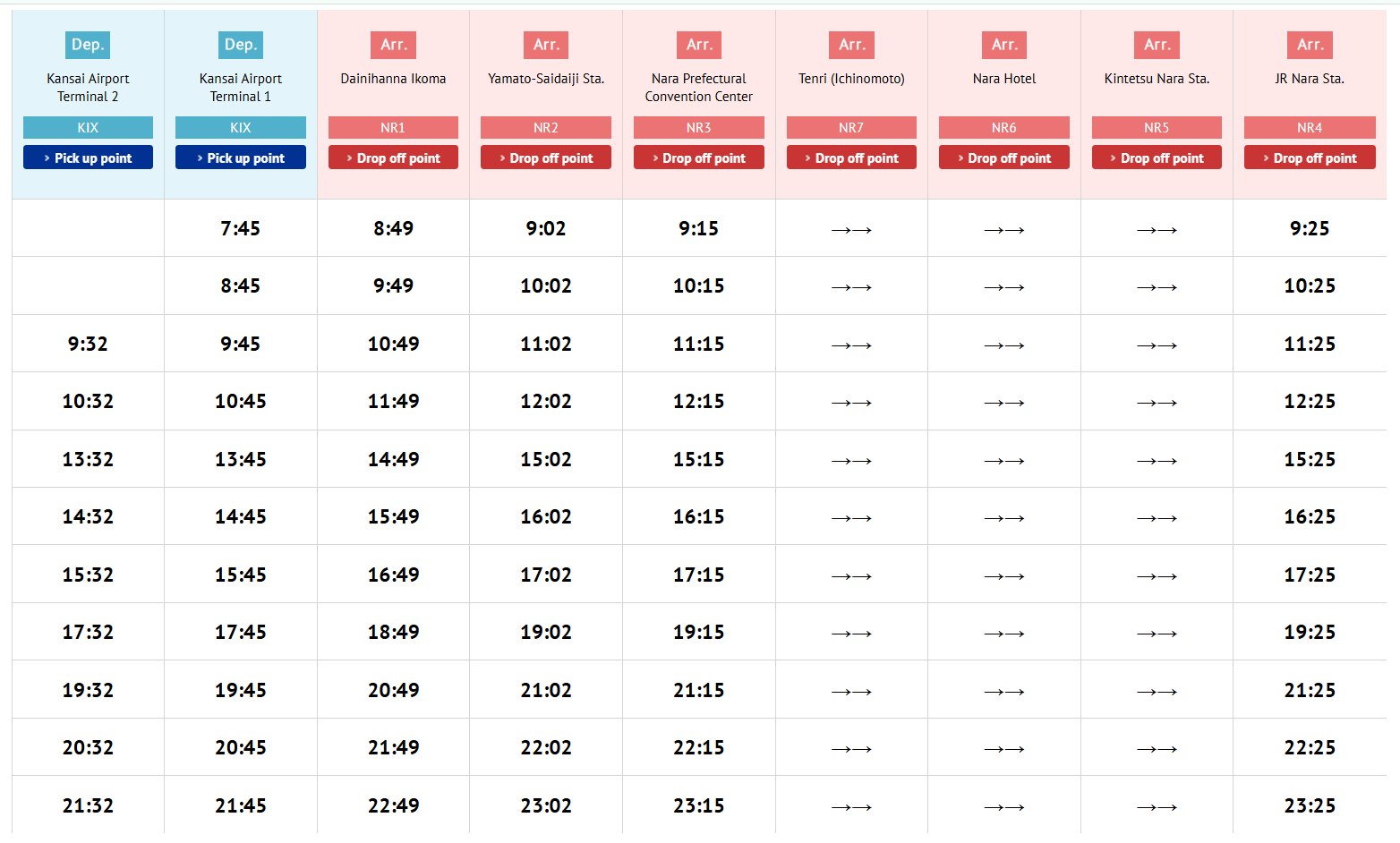The height and width of the screenshot is (843, 1400).
Task: Open Drop off point for Yamato-Saidaiji Sta.
Action: [x=546, y=158]
